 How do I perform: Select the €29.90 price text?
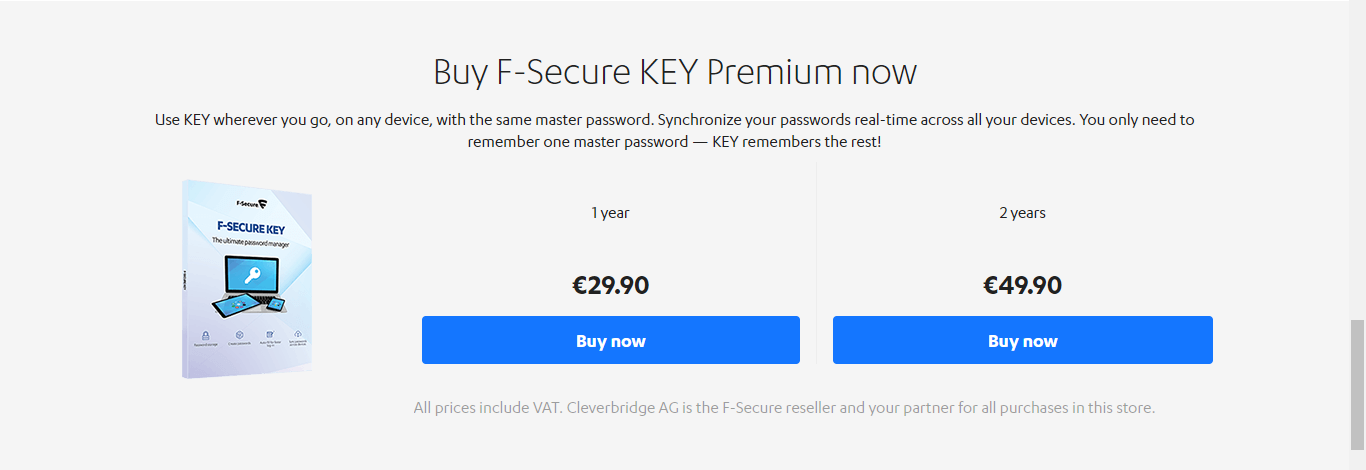click(x=611, y=286)
